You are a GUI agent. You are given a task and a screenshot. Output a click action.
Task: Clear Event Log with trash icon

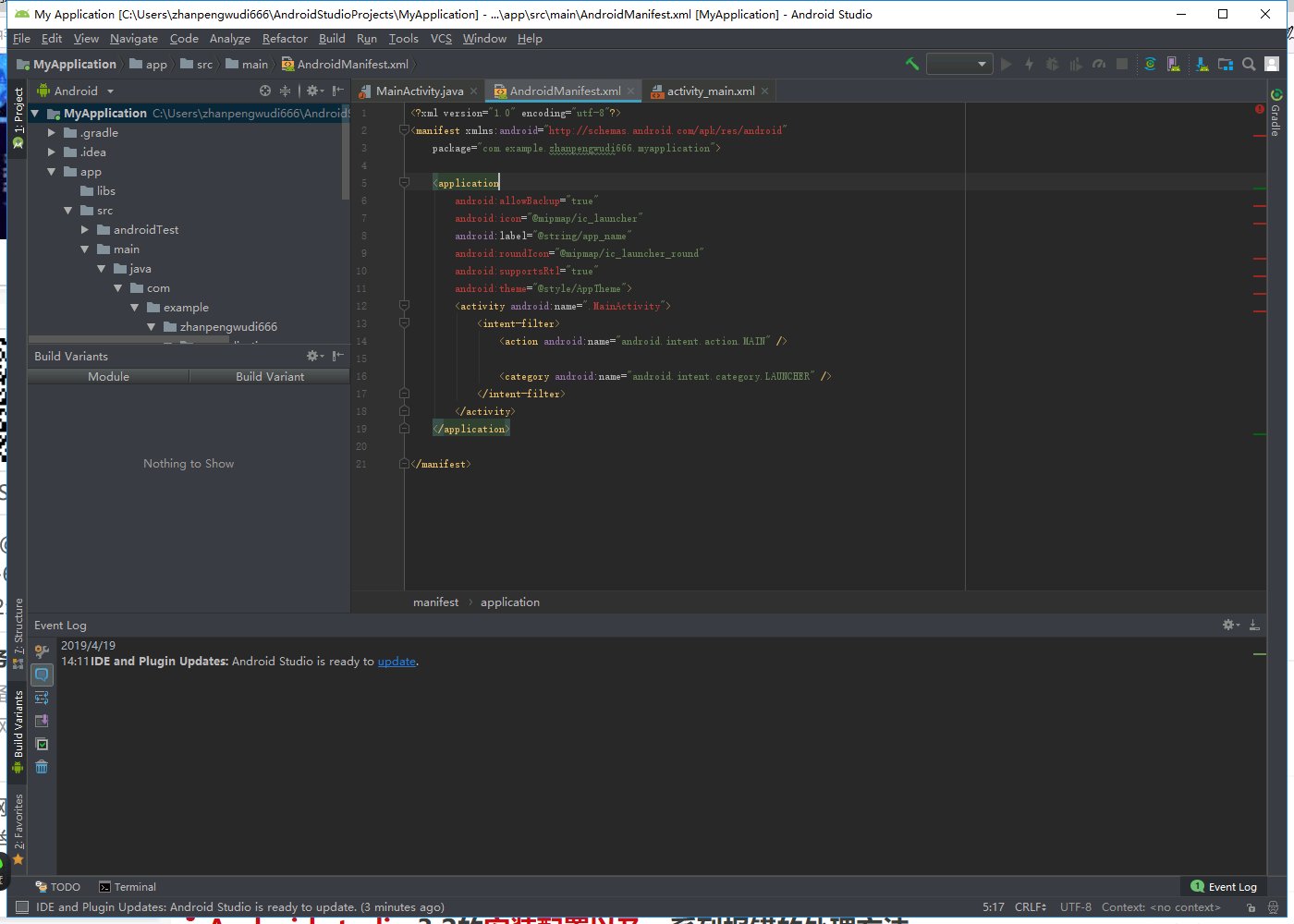pyautogui.click(x=42, y=767)
